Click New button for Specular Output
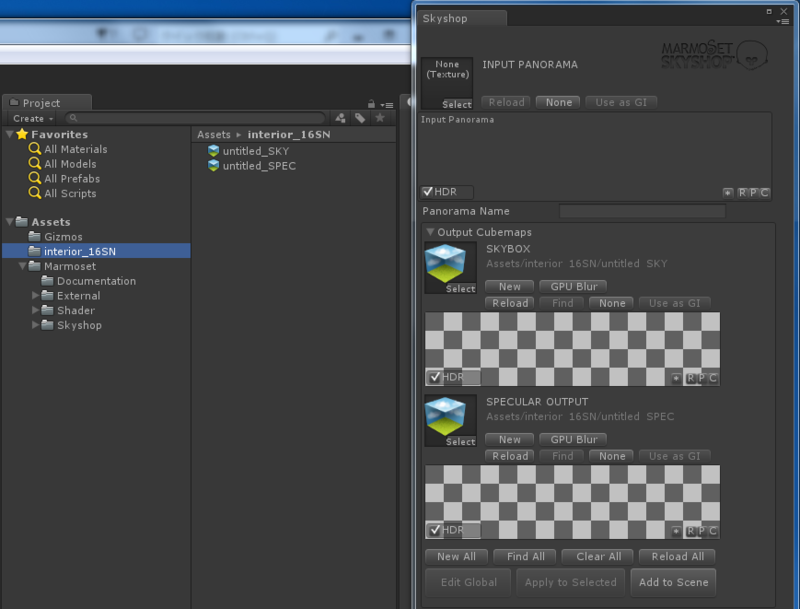Screen dimensions: 800x609 pyautogui.click(x=509, y=440)
